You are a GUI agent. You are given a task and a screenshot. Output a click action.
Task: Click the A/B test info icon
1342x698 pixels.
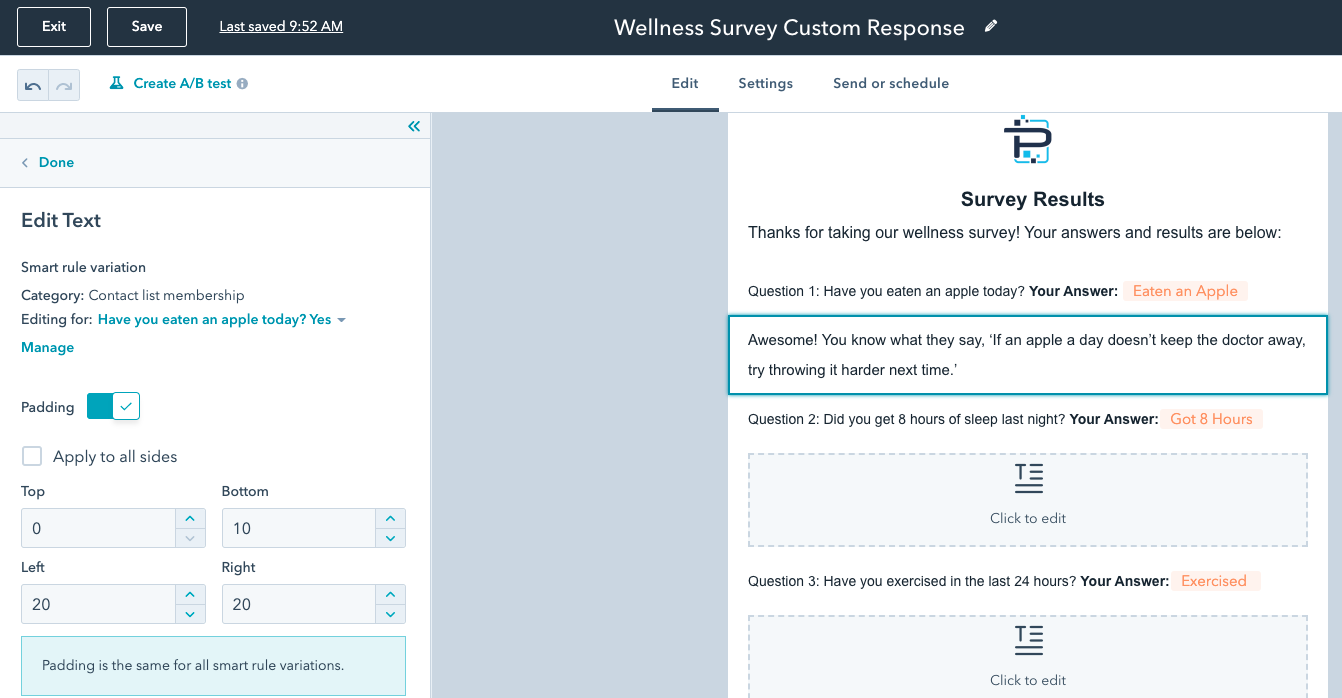tap(242, 84)
